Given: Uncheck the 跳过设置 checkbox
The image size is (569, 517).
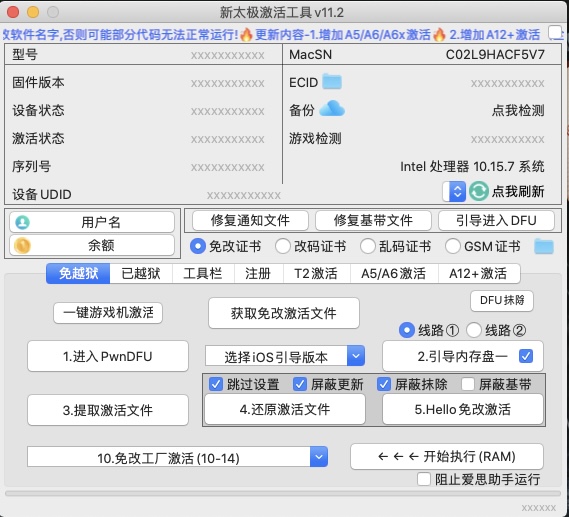Looking at the screenshot, I should 216,384.
